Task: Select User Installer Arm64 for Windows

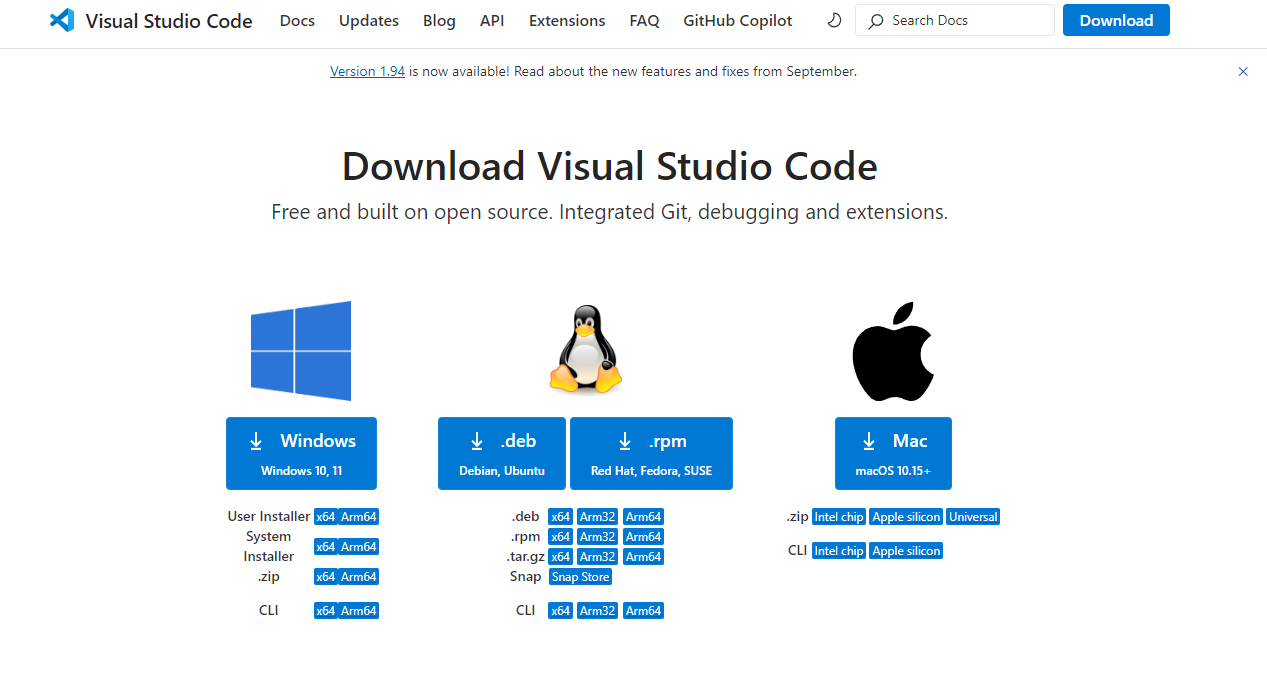Action: click(358, 517)
